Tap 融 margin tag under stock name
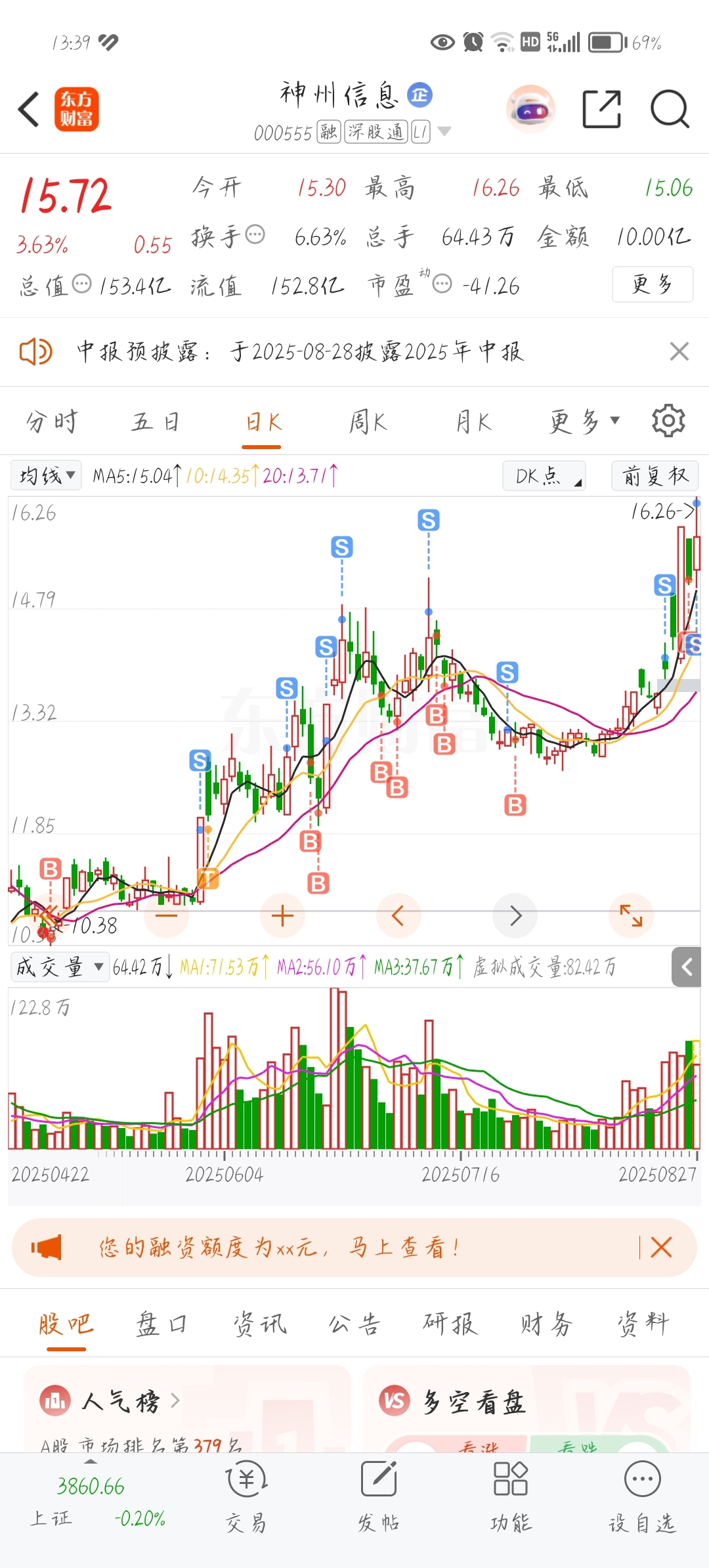This screenshot has height=1568, width=709. click(x=328, y=132)
